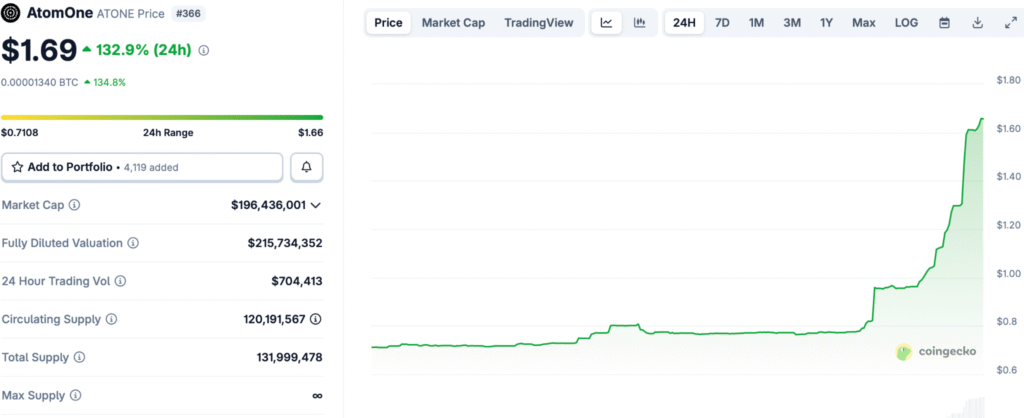Click the bell price alert icon
Screen dimensions: 1024x418
306,167
